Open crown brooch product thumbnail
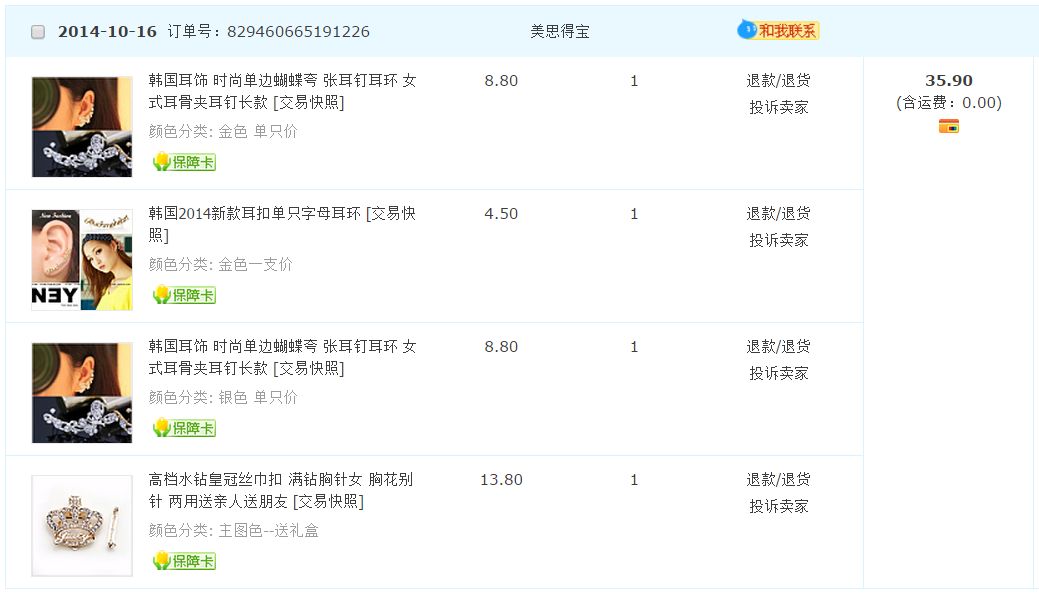This screenshot has width=1039, height=595. (x=82, y=526)
